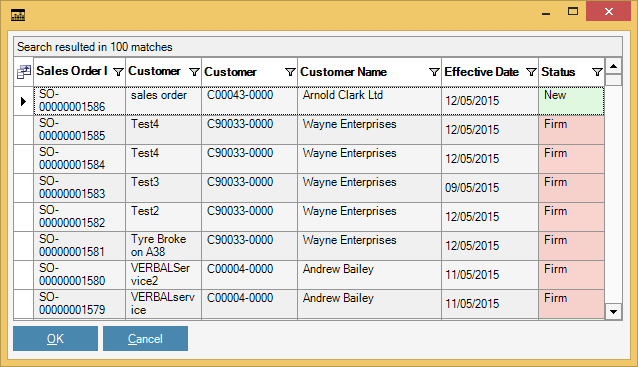Click the vertical scrollbar thumb
Screen dimensions: 638x367
click(x=613, y=80)
